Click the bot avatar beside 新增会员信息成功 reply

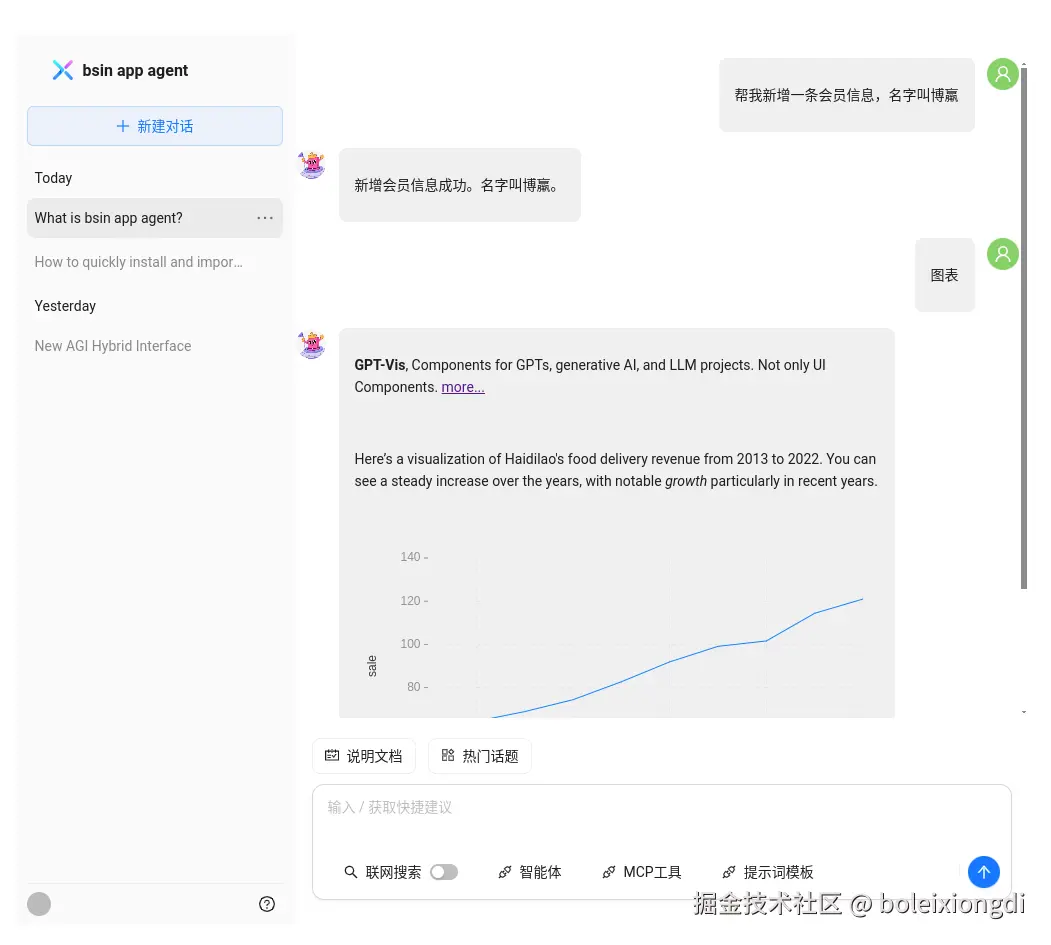pyautogui.click(x=312, y=164)
